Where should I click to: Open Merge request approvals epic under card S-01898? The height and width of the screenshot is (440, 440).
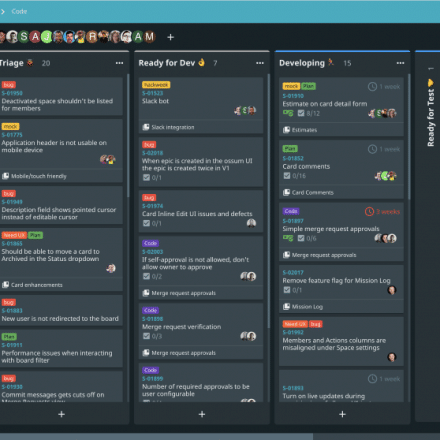179,353
